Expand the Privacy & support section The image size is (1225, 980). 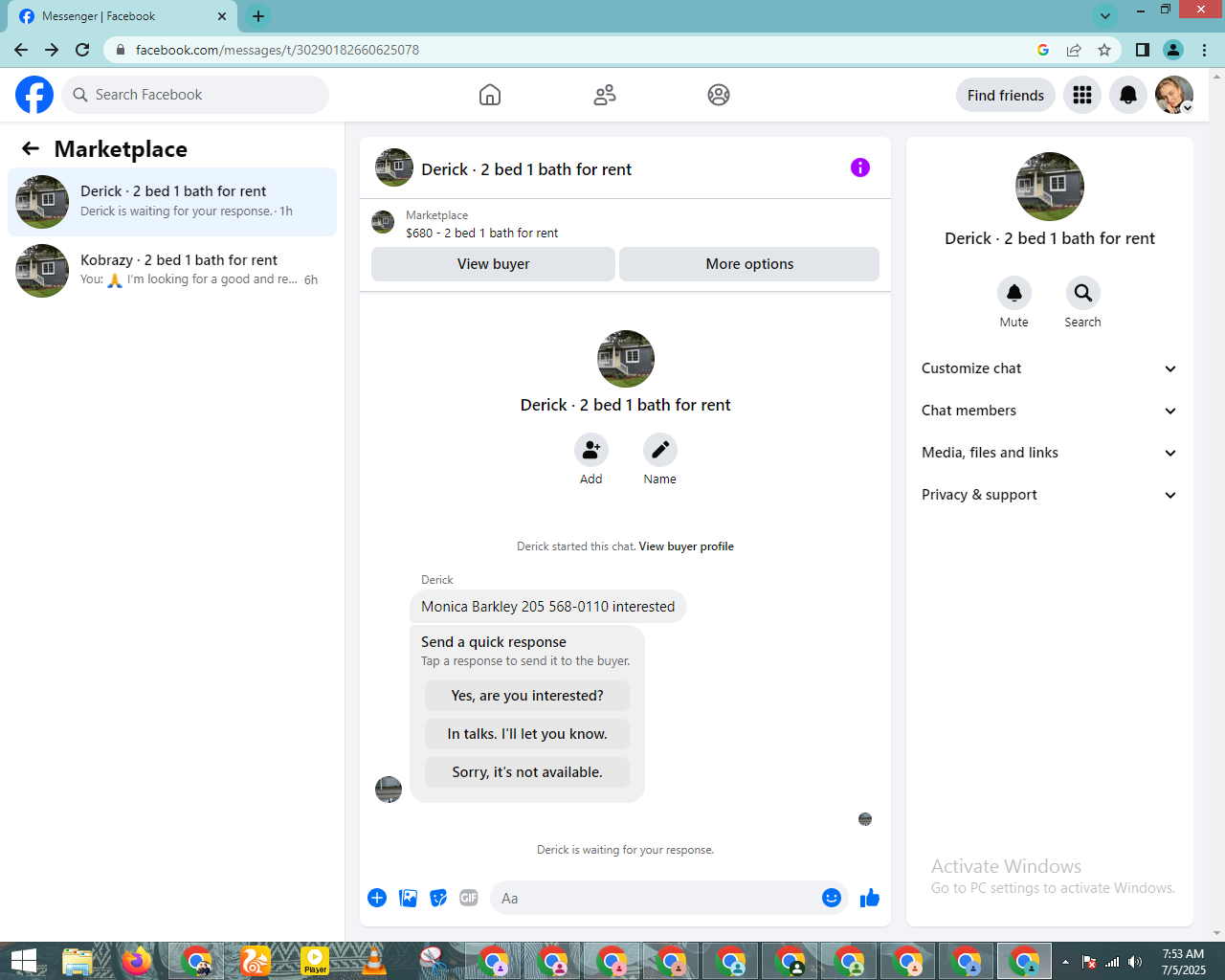(x=1049, y=495)
